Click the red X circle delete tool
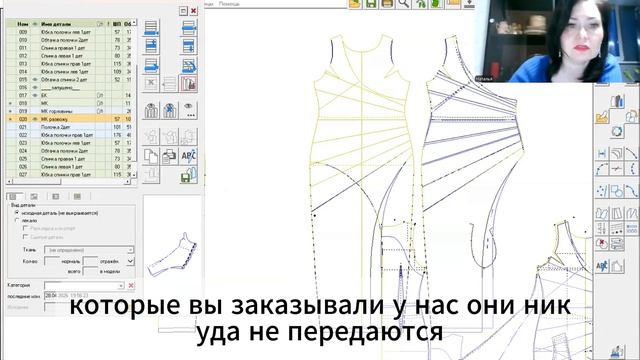 [x=602, y=244]
